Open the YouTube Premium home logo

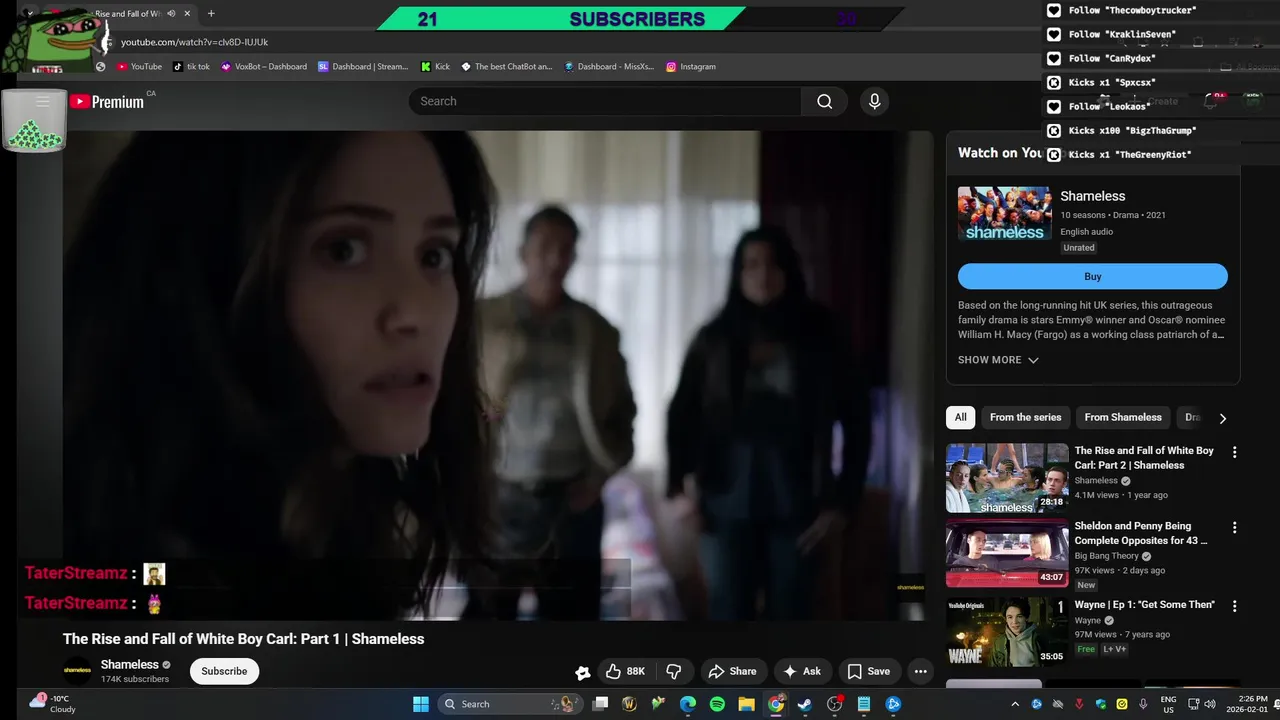[106, 101]
